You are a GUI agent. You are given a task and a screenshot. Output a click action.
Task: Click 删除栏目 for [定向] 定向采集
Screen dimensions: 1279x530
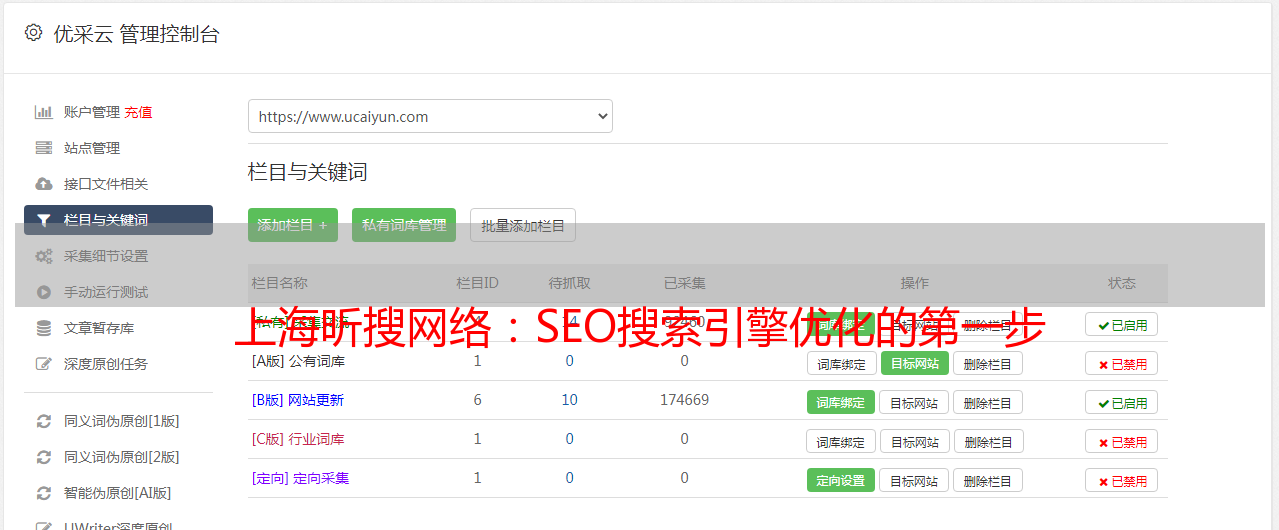point(987,480)
